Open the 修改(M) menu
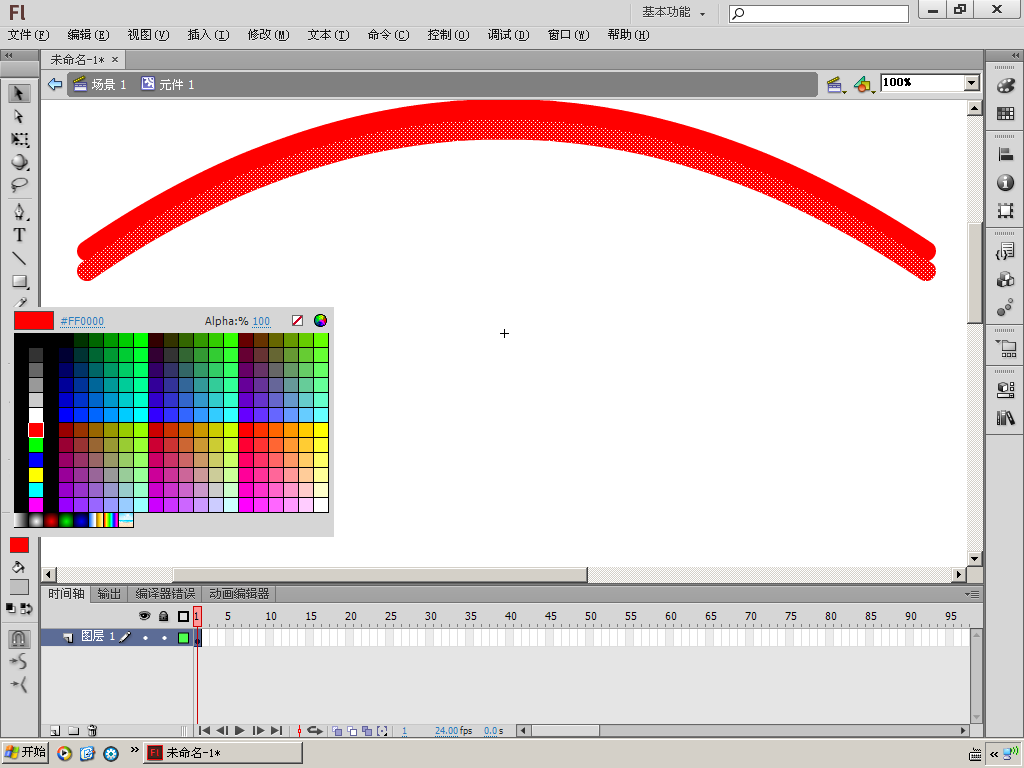The width and height of the screenshot is (1024, 768). tap(268, 35)
